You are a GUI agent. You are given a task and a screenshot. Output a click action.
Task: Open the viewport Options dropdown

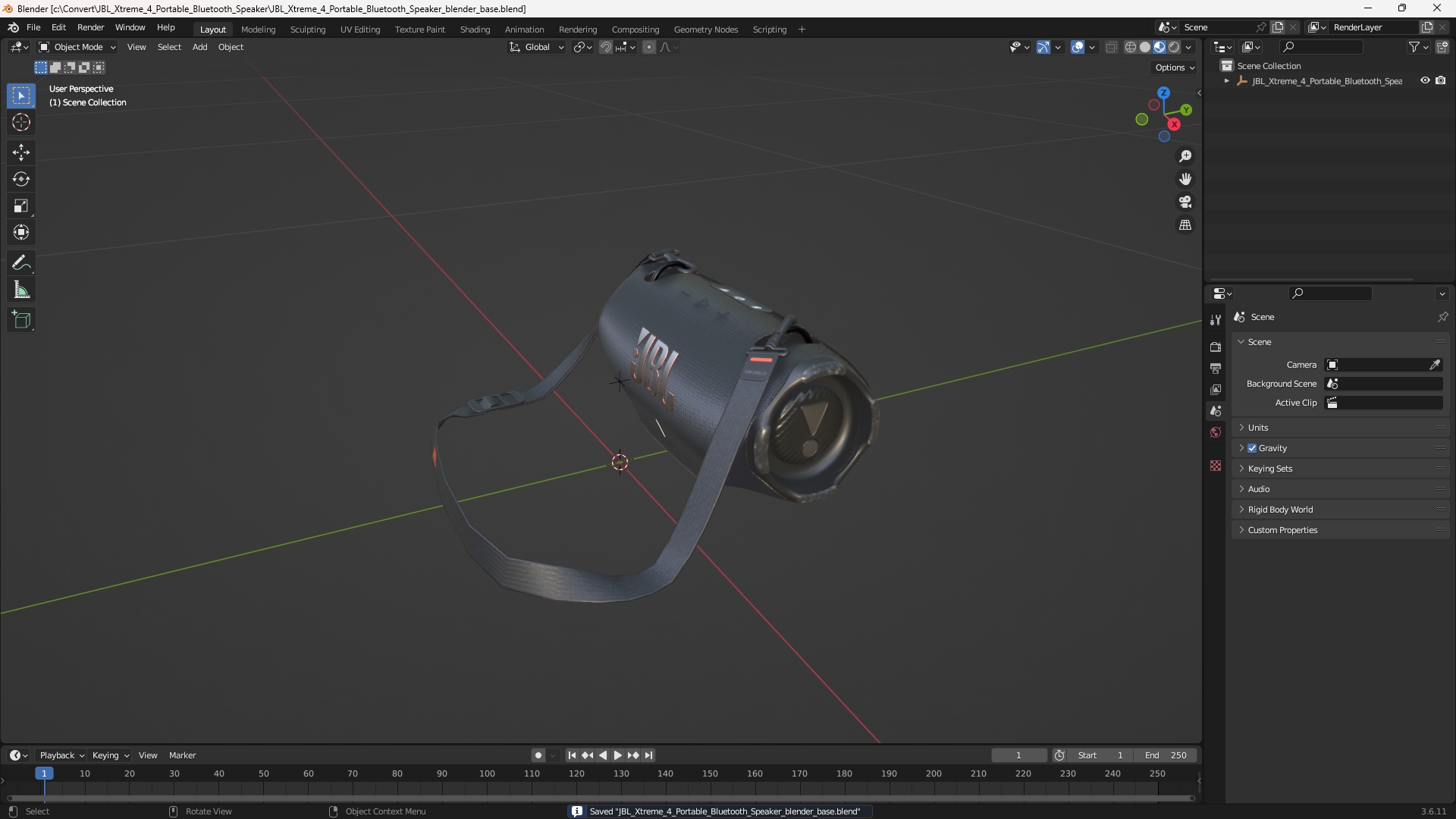(x=1175, y=67)
